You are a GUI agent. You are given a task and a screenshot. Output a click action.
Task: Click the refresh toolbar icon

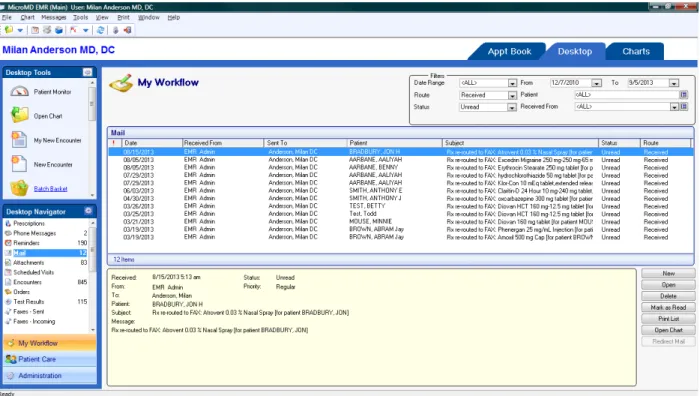tap(100, 30)
